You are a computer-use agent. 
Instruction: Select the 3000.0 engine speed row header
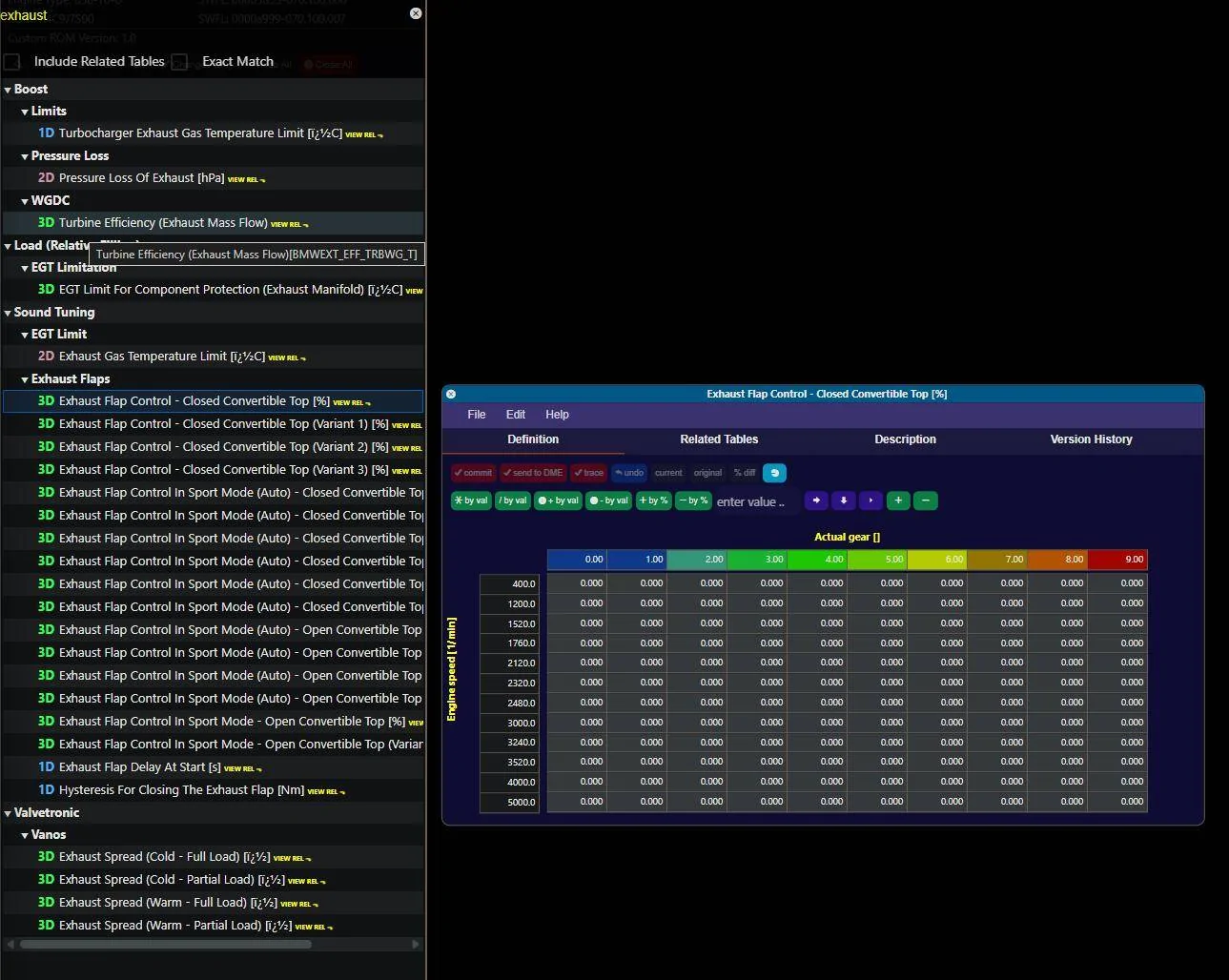510,723
